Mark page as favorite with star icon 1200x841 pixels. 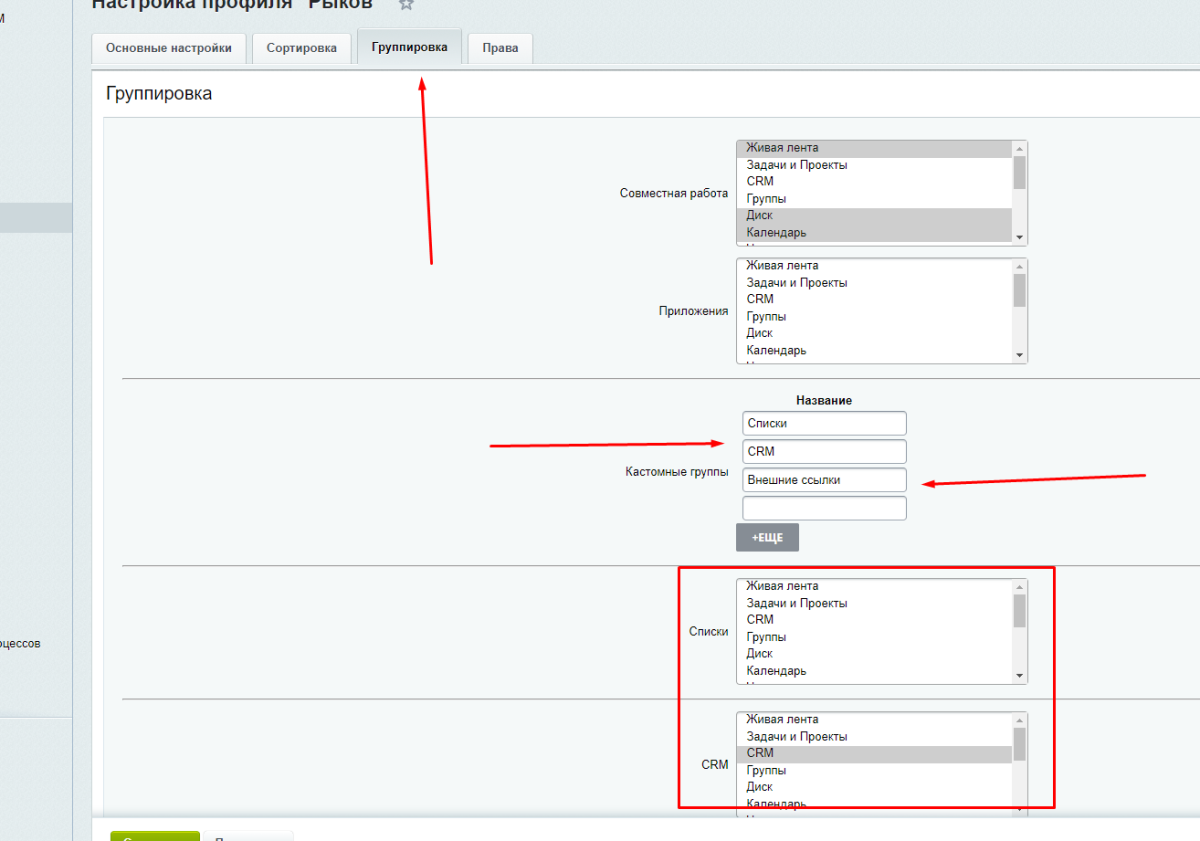[406, 4]
